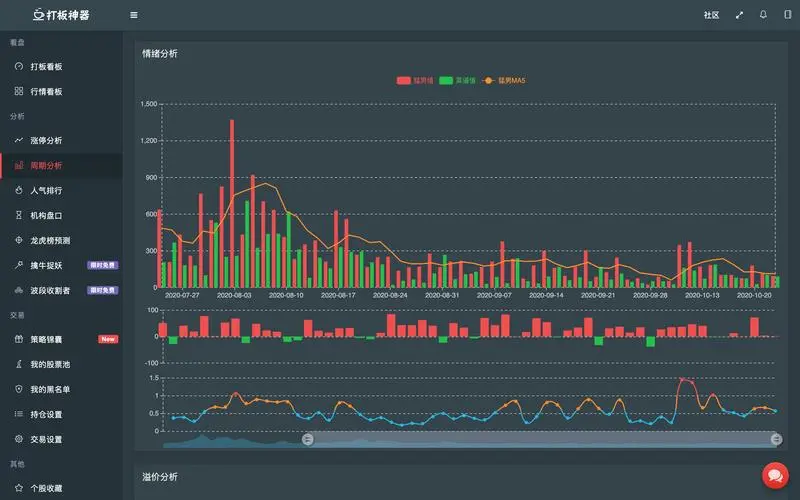
Task: Open the red chat bubble widget
Action: pos(775,475)
